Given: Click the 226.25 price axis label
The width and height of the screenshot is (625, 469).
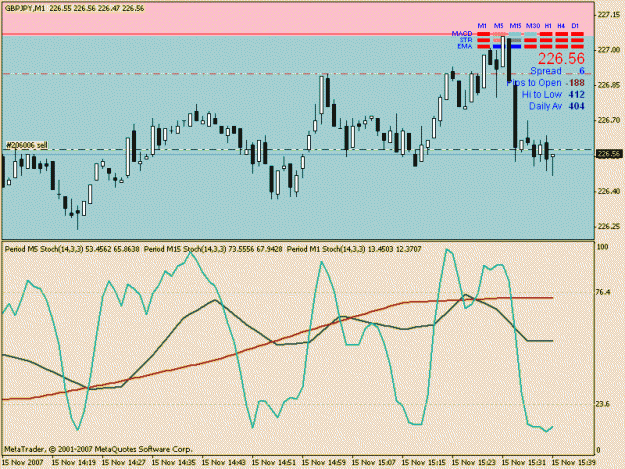Looking at the screenshot, I should 609,226.
